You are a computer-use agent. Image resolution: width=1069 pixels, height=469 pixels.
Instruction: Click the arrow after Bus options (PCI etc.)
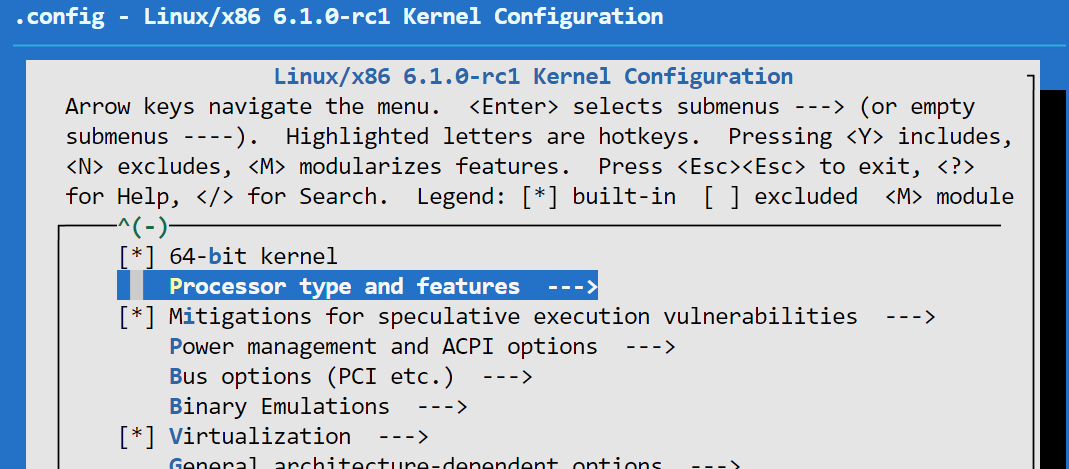click(507, 377)
